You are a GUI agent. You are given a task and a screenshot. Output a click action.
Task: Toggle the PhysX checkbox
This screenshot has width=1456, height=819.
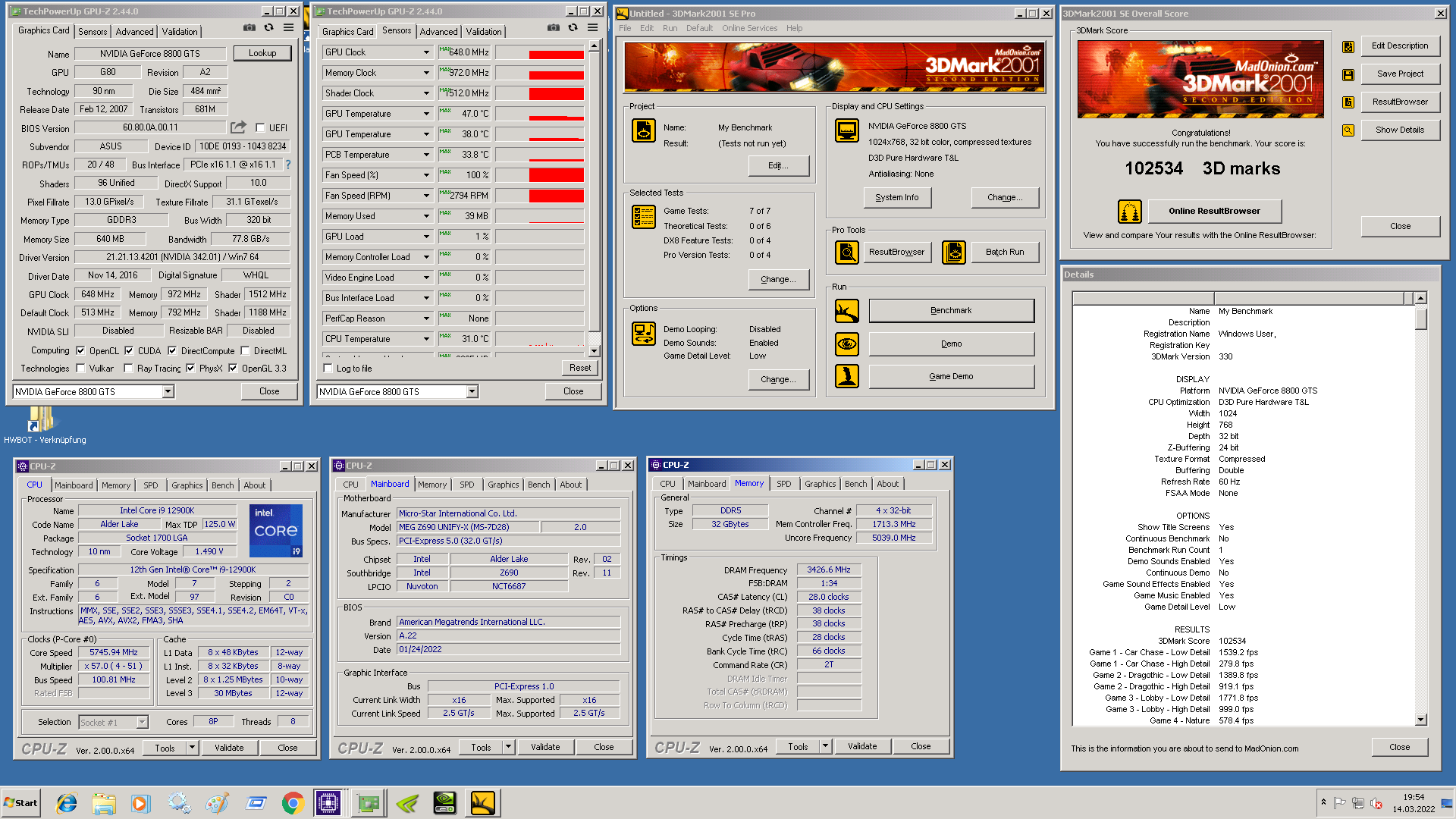[x=190, y=369]
